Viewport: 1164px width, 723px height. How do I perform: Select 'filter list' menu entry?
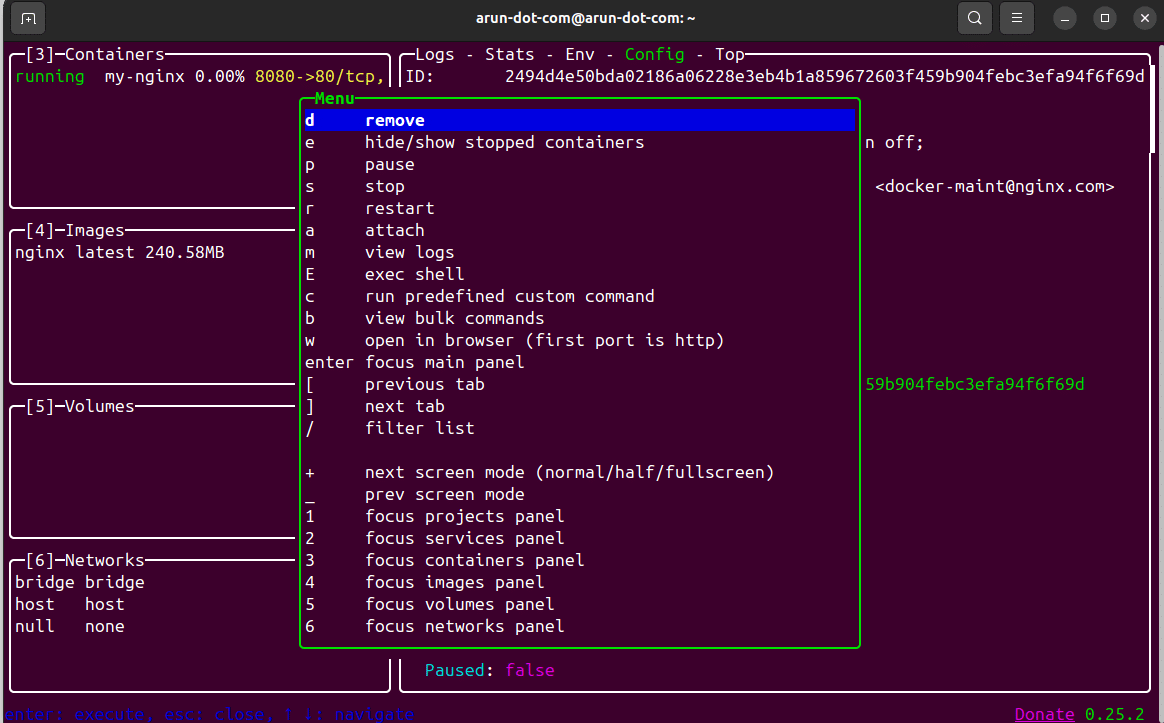point(580,428)
